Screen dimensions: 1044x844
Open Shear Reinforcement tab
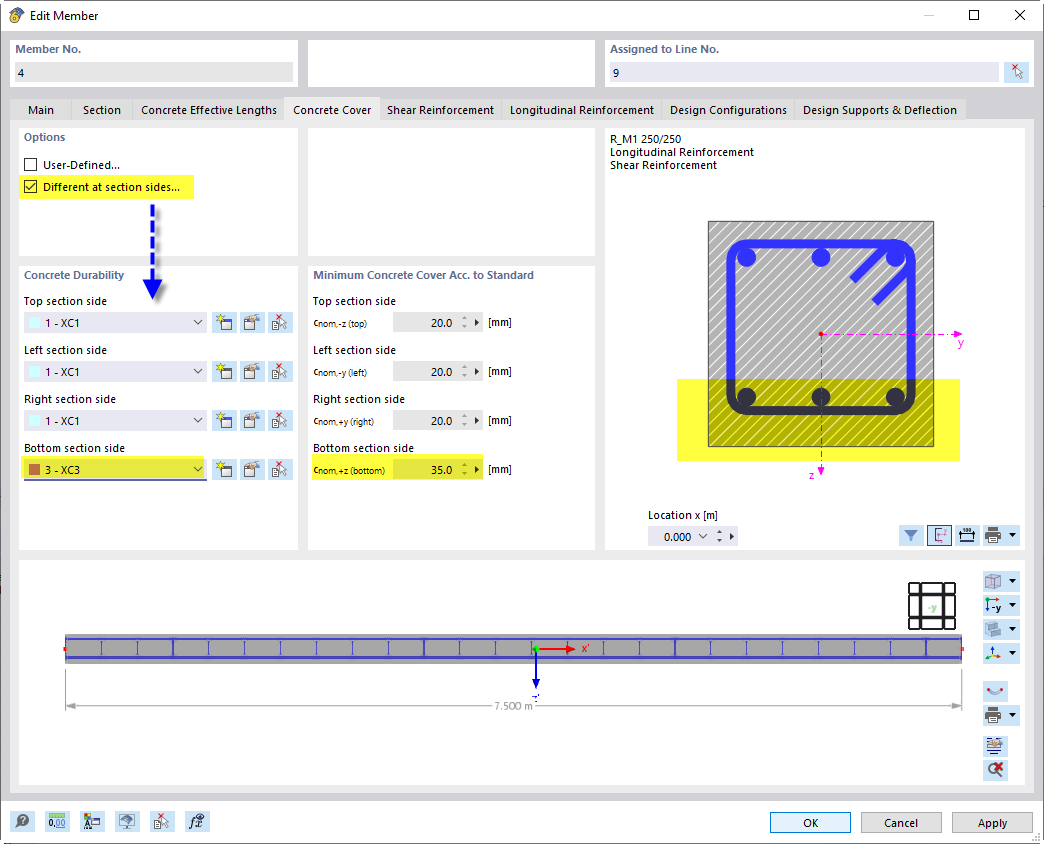[x=440, y=110]
